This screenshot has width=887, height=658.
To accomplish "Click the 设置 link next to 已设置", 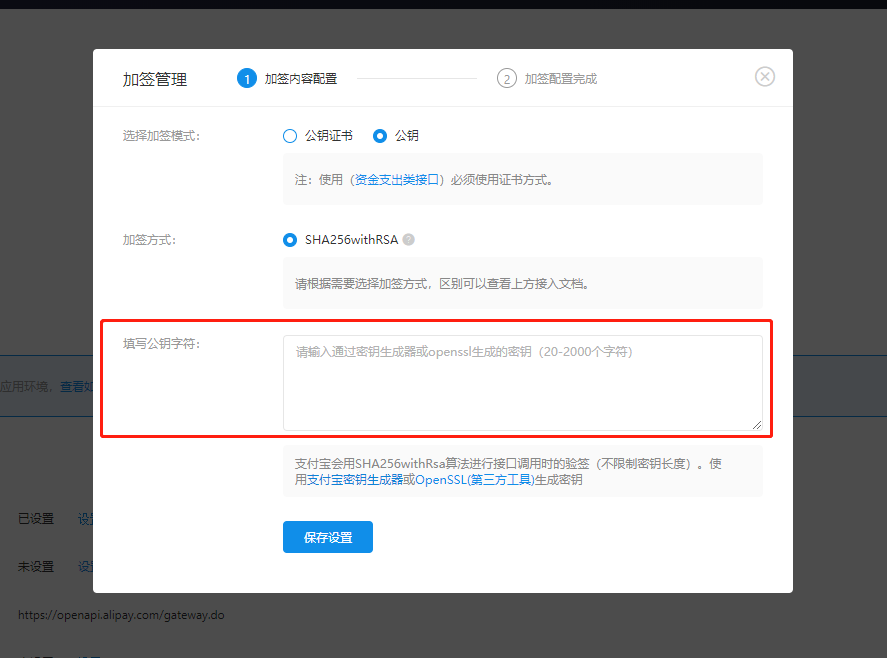I will pyautogui.click(x=85, y=519).
